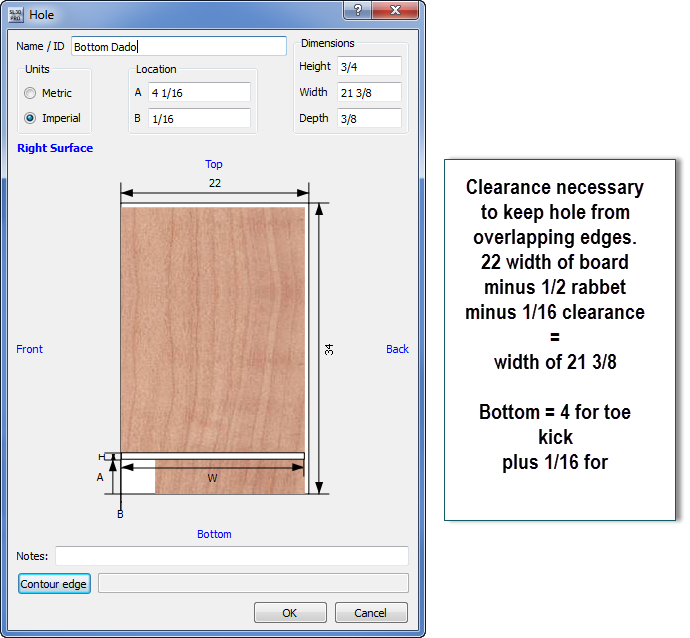Click the Hole dialog app icon
The height and width of the screenshot is (638, 690).
[x=15, y=15]
